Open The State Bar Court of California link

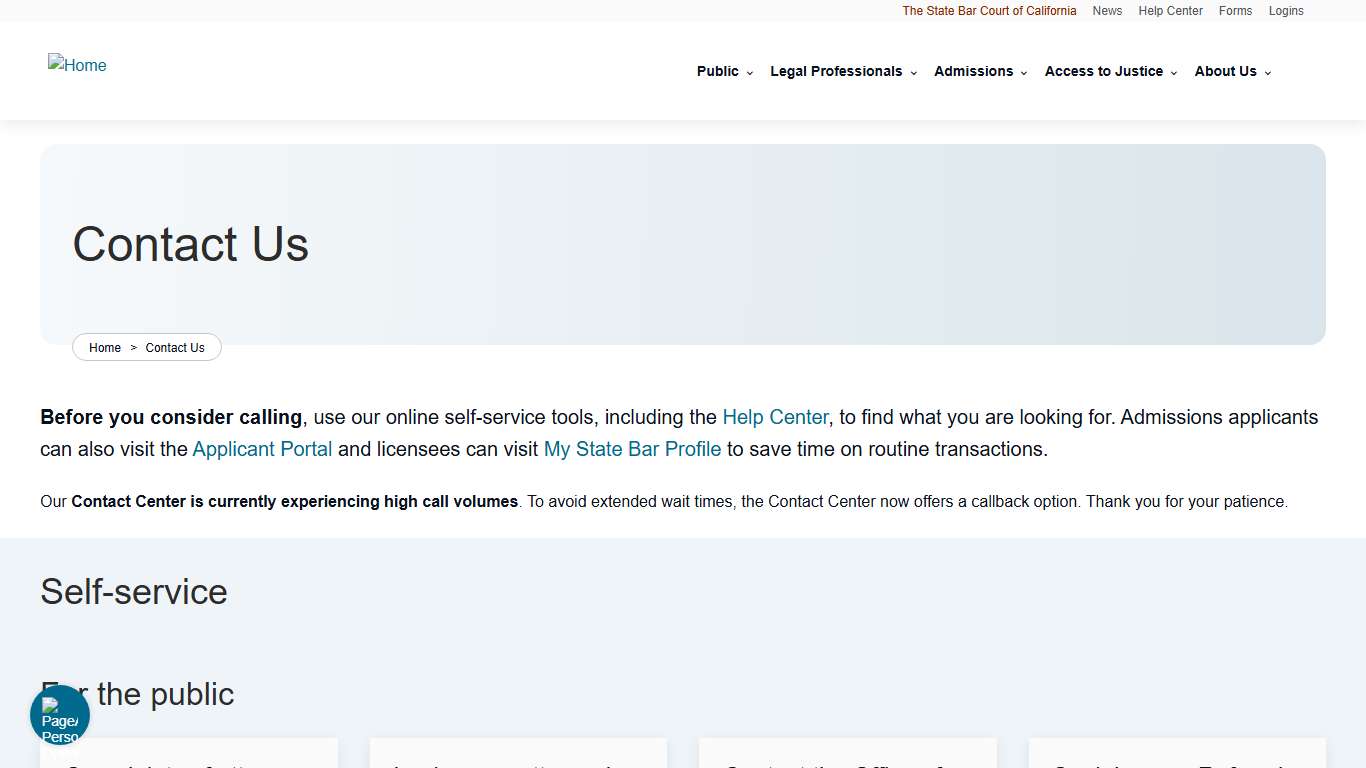[989, 11]
